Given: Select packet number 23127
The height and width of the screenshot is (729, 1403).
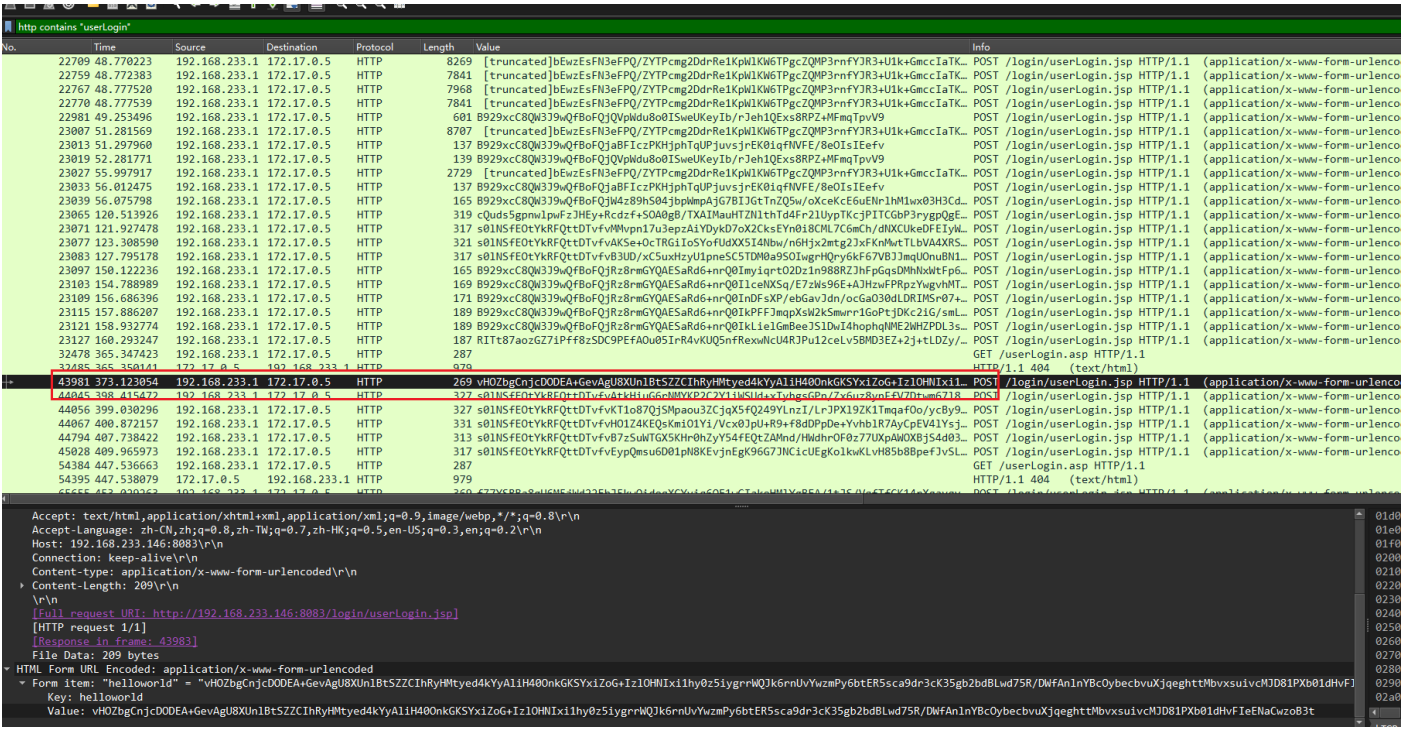Looking at the screenshot, I should (700, 340).
